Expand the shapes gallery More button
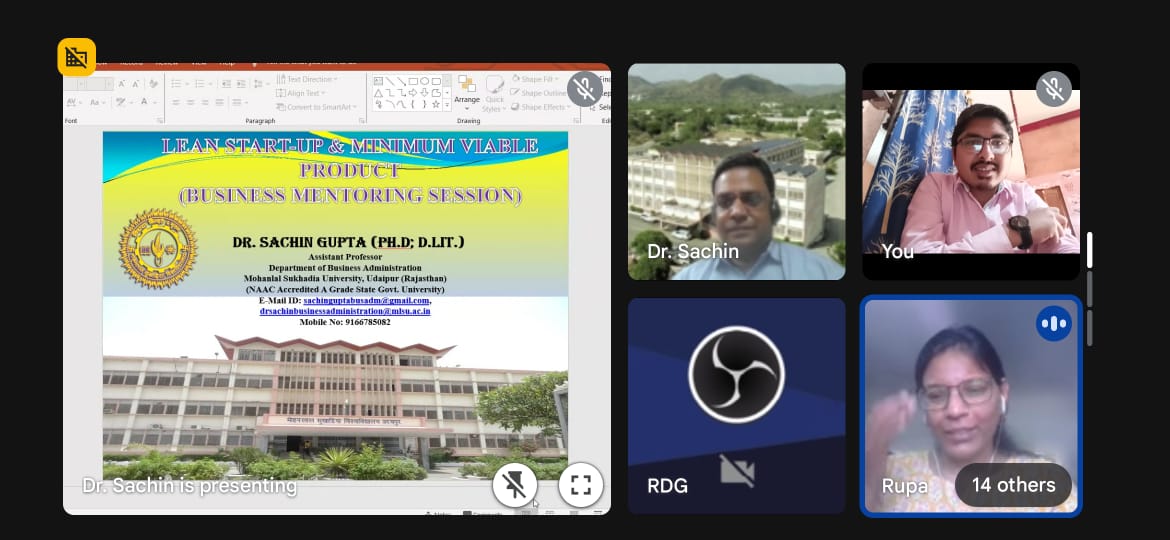This screenshot has height=540, width=1170. (447, 105)
